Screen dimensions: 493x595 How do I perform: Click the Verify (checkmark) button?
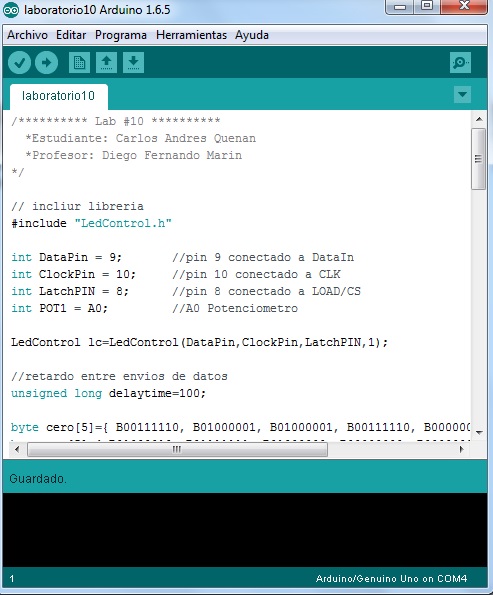coord(19,62)
